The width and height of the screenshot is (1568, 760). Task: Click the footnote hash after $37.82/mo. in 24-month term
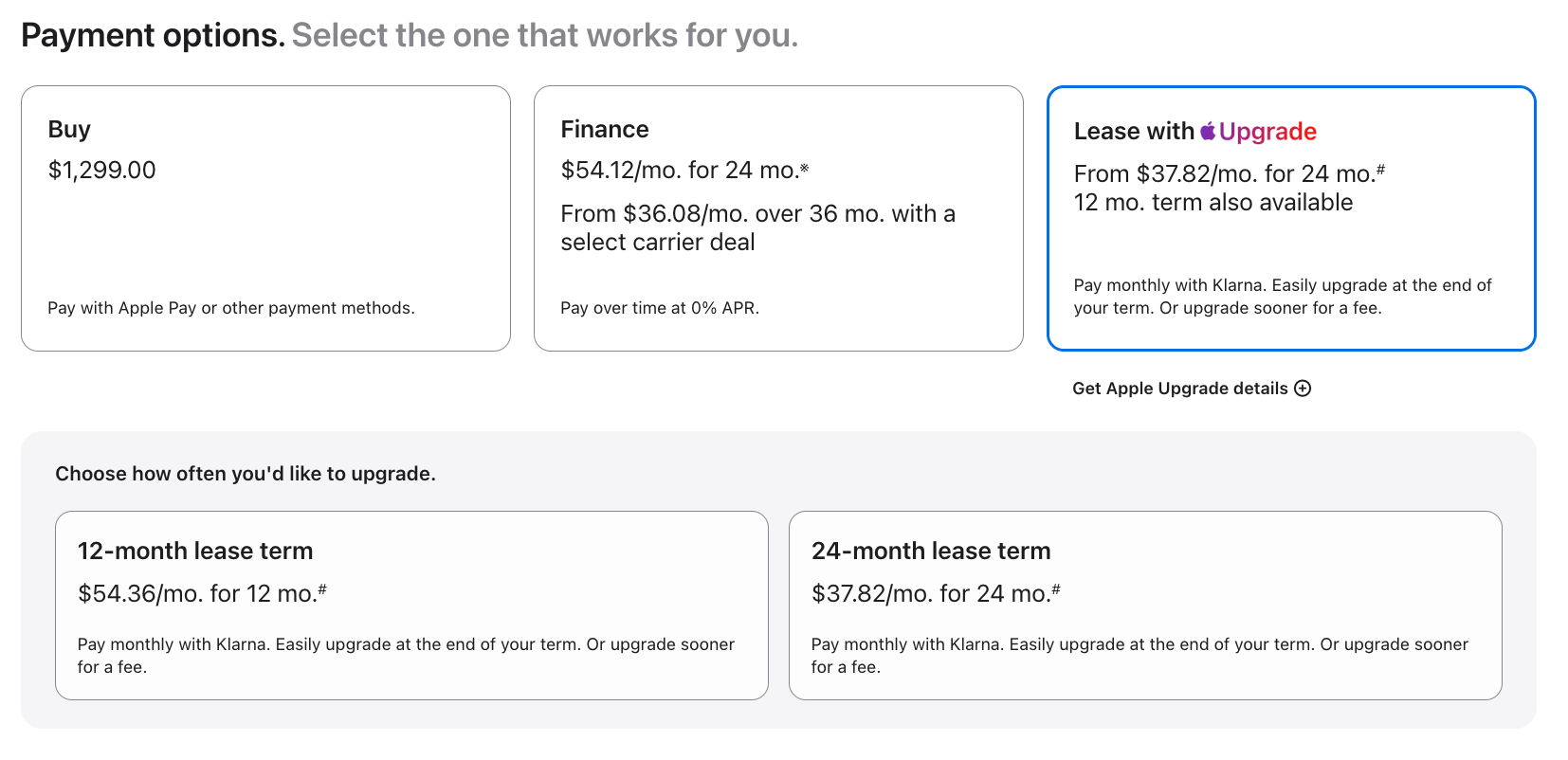[1055, 589]
